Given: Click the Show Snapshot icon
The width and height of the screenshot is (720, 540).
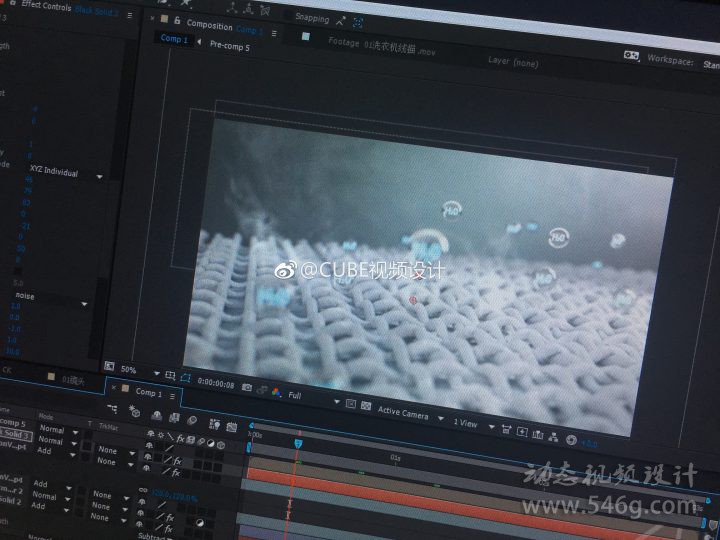Looking at the screenshot, I should coord(262,390).
